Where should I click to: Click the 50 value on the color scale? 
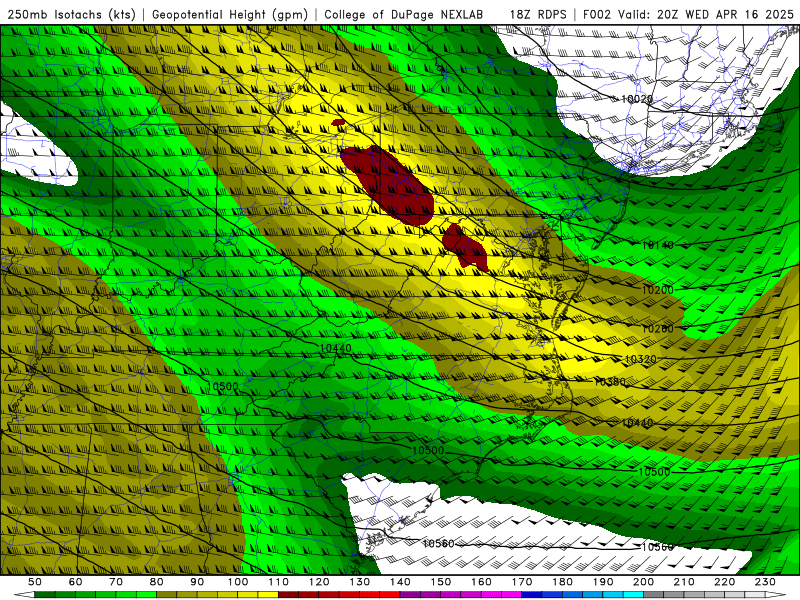[35, 582]
